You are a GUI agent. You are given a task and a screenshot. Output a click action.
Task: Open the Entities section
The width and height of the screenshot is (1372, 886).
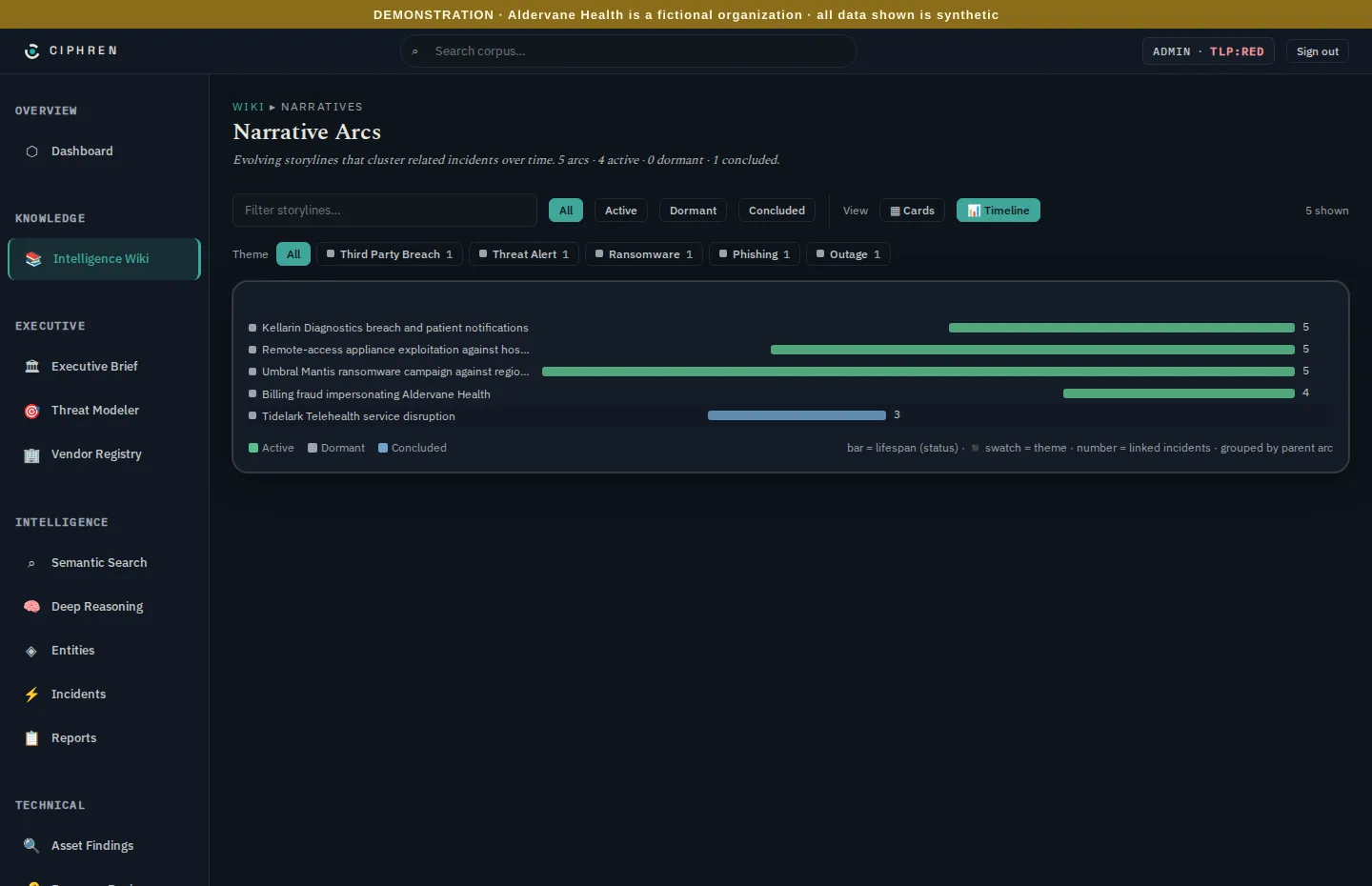[x=104, y=651]
